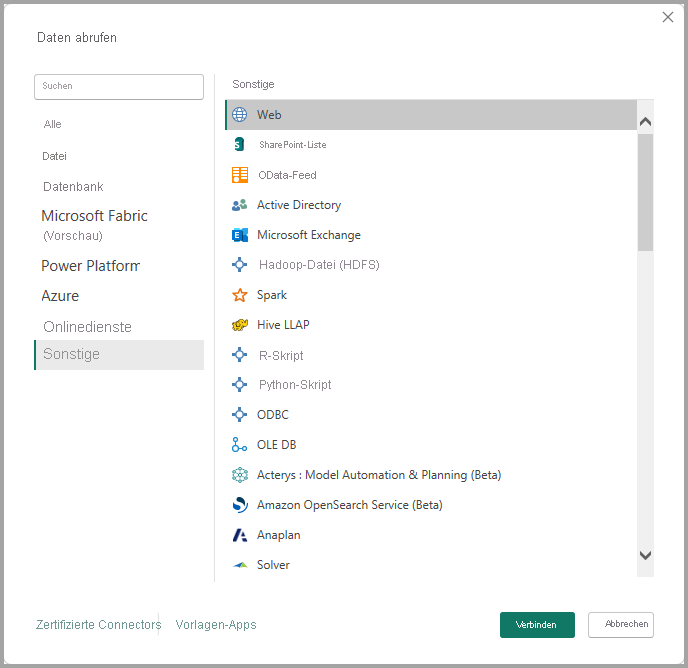Select the SharePoint-Liste text entry
Viewport: 688px width, 668px height.
[293, 145]
